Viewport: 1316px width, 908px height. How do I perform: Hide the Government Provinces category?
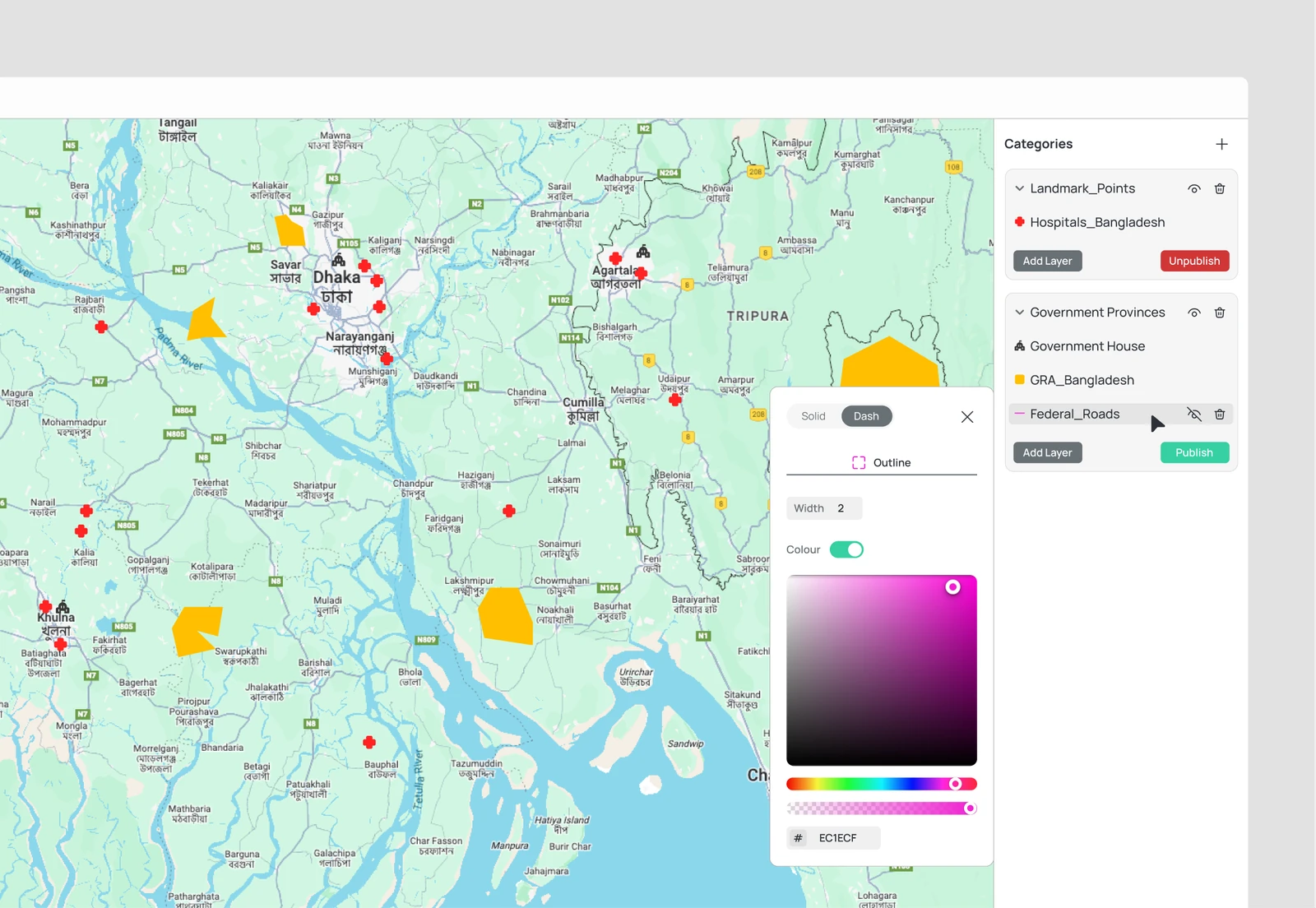(1194, 313)
